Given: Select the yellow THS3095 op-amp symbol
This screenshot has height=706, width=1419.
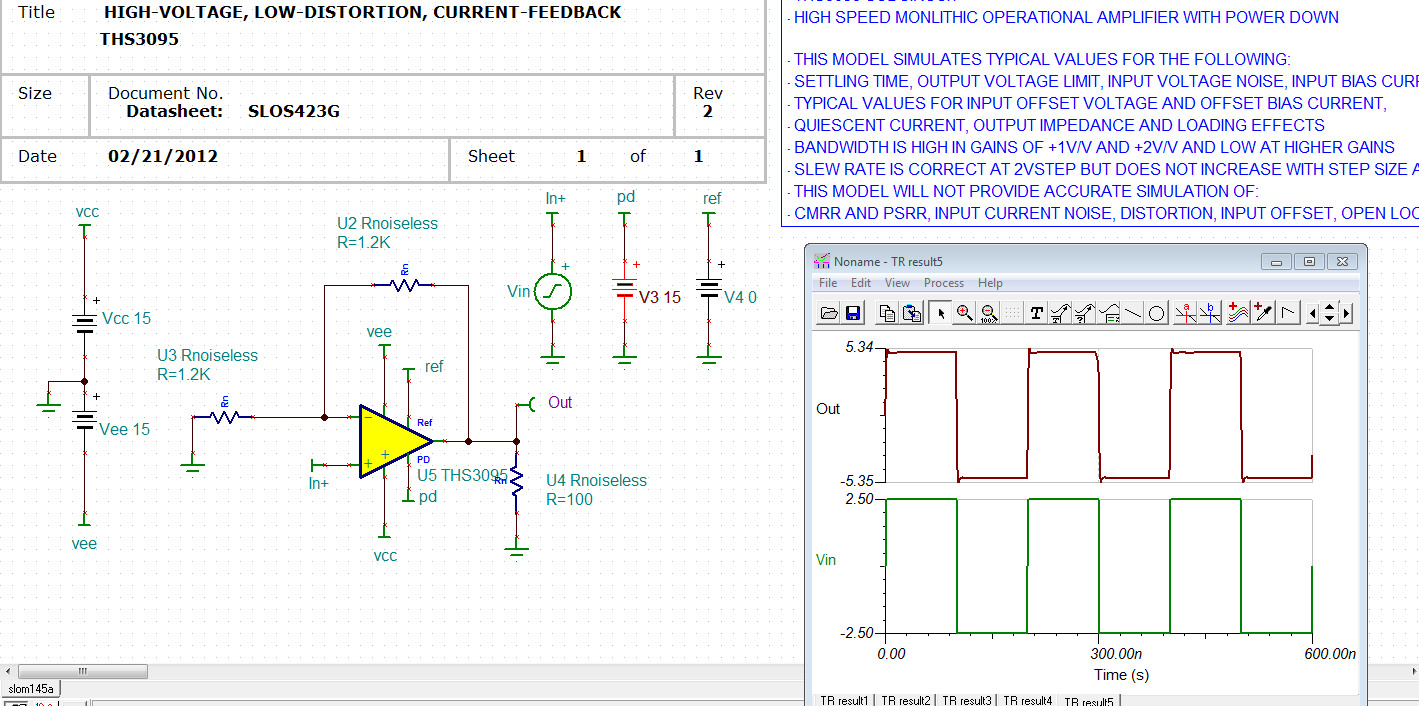Looking at the screenshot, I should (394, 441).
